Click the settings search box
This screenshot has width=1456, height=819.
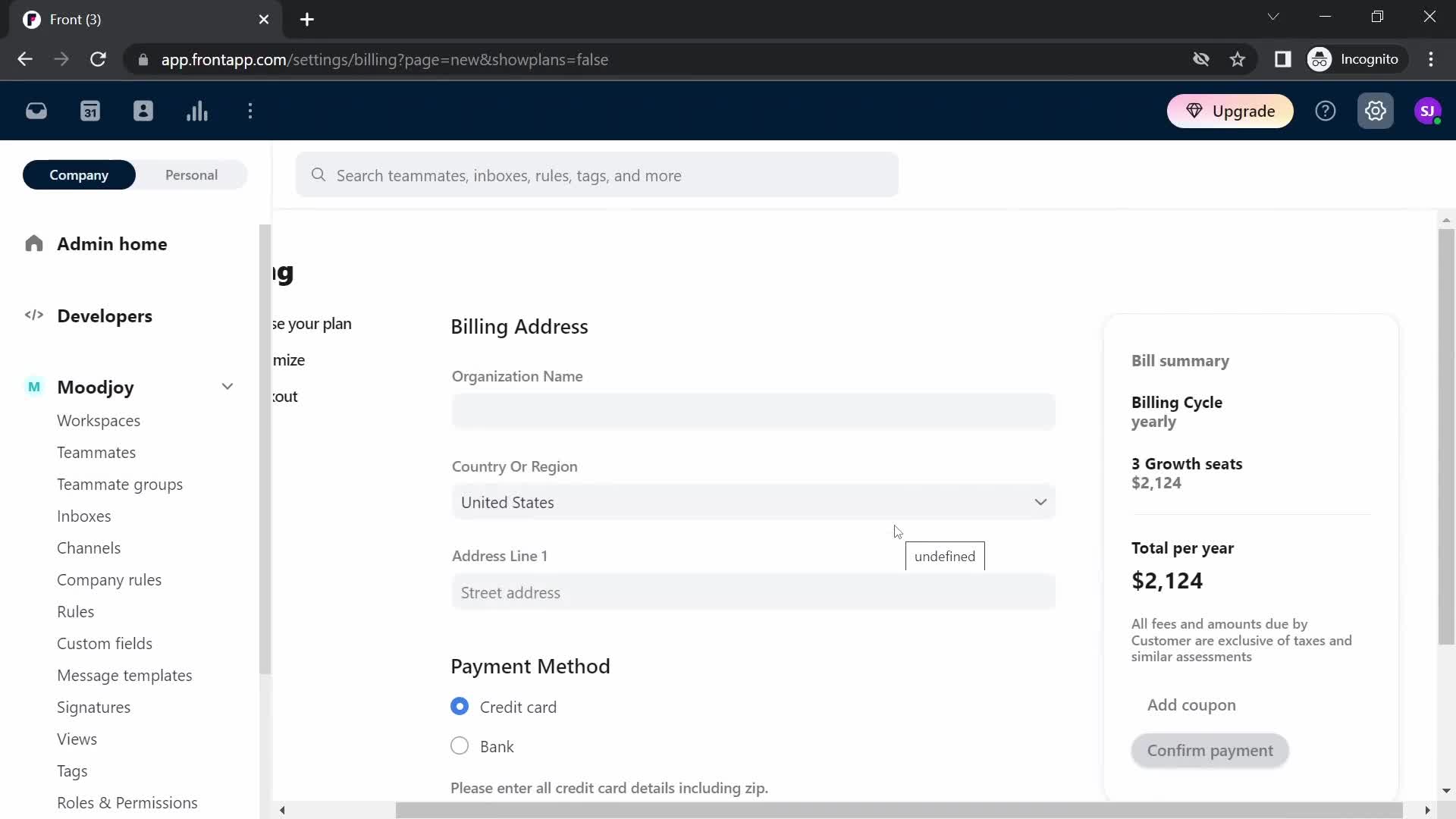(598, 175)
